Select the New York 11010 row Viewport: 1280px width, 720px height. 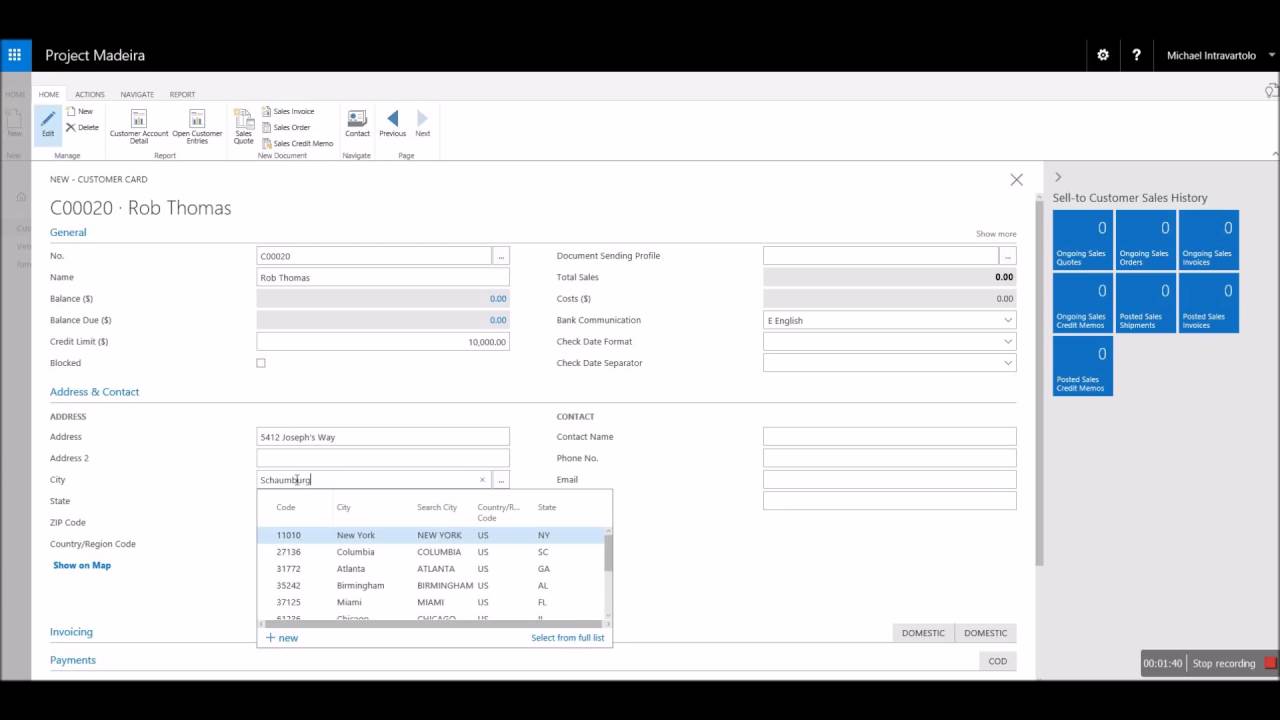click(431, 535)
